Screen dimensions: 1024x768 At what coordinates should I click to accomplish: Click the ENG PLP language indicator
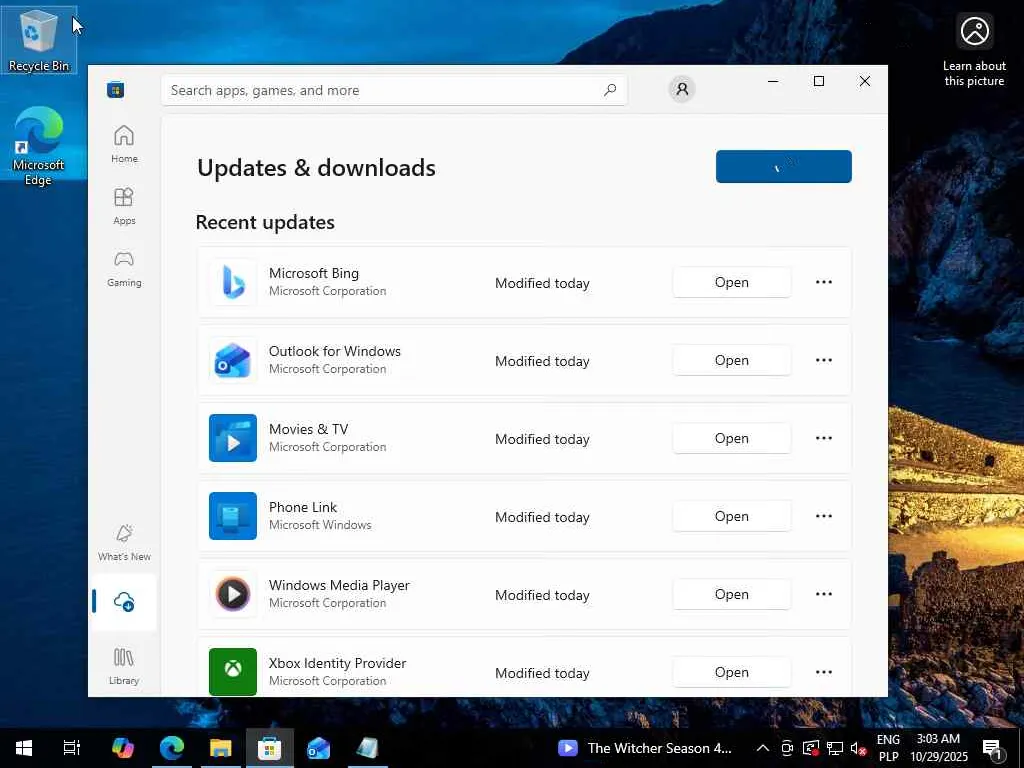888,748
